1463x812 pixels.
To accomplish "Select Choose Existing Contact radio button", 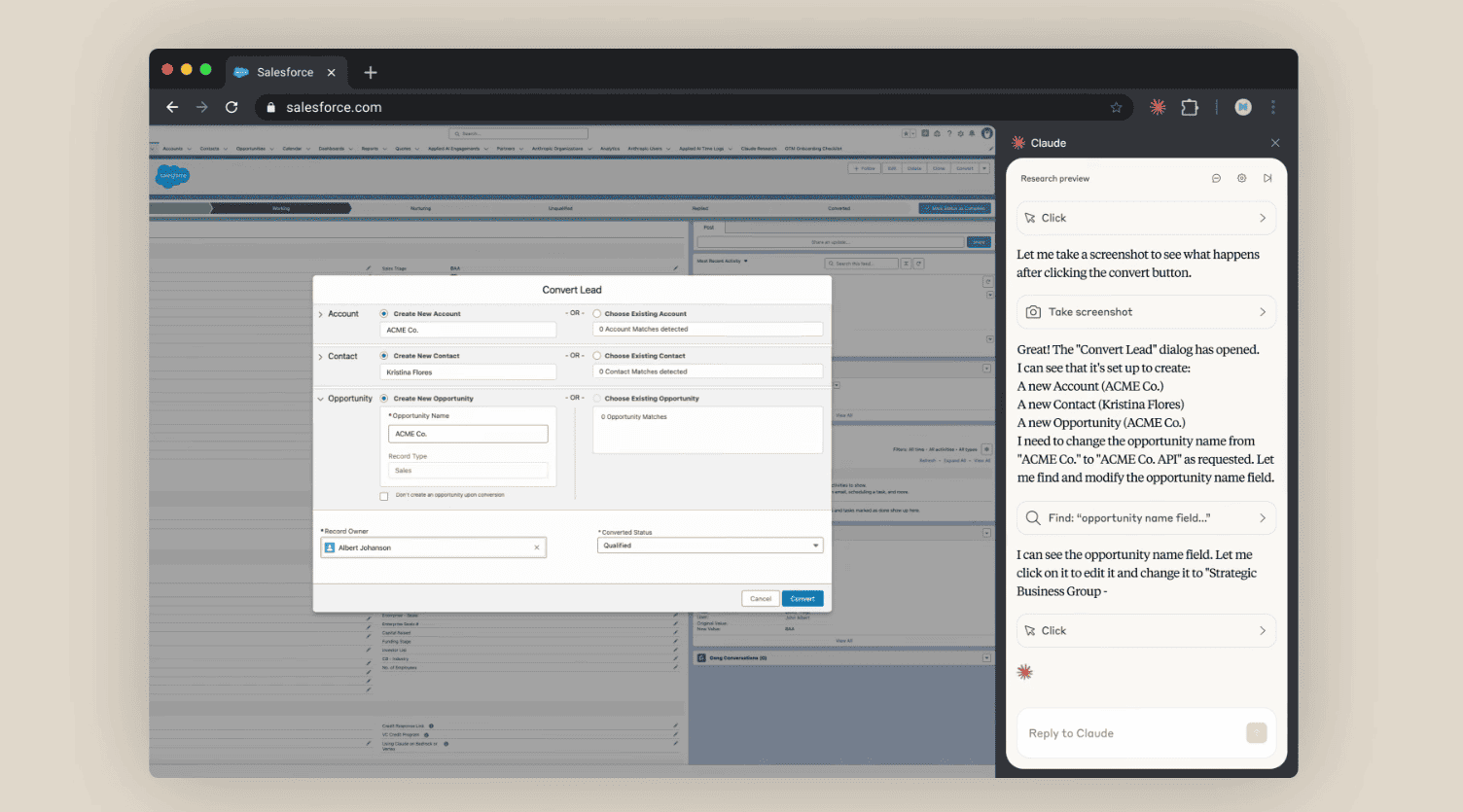I will (x=597, y=356).
